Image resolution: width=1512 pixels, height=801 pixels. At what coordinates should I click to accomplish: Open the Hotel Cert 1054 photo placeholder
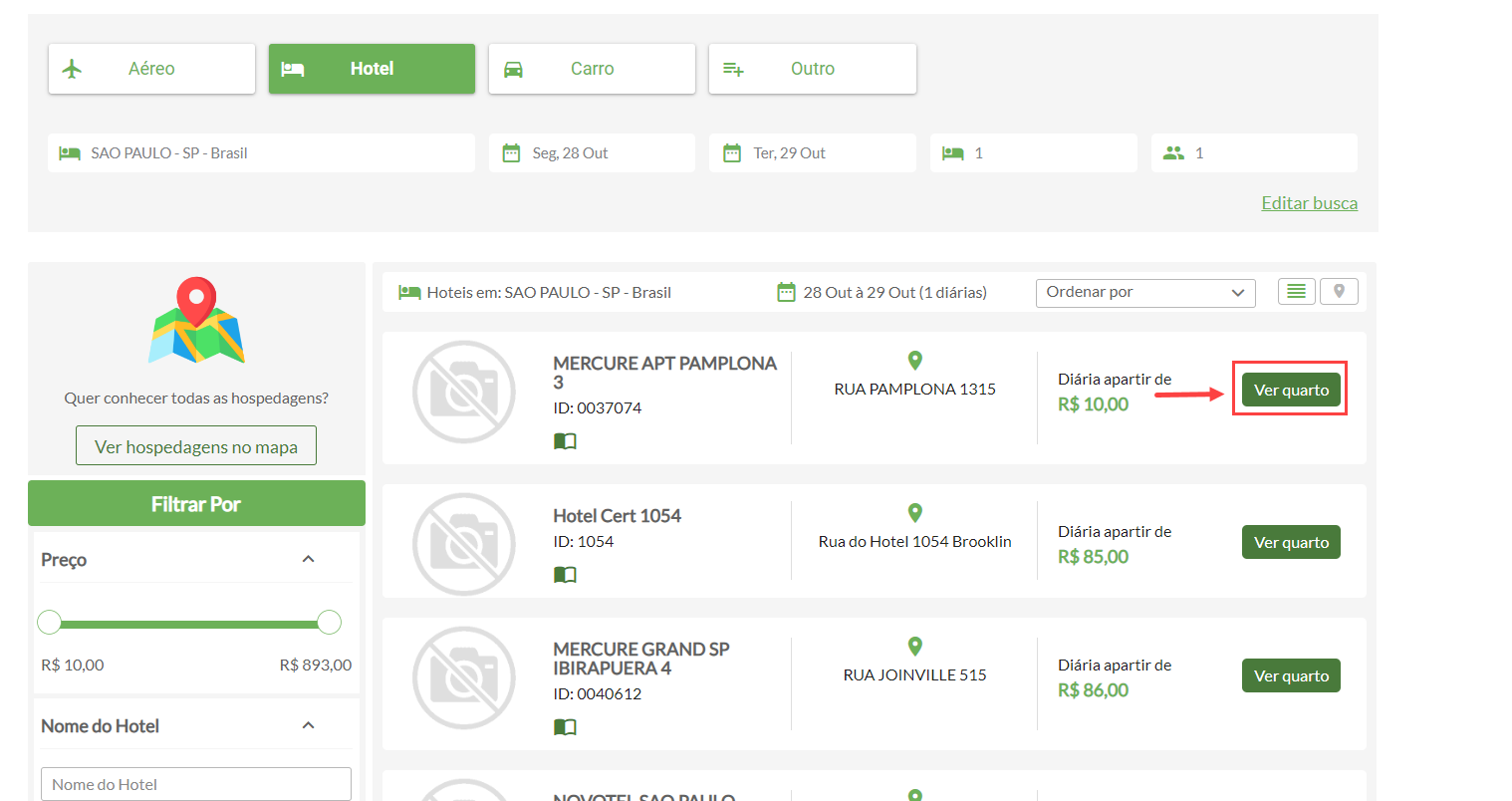464,545
